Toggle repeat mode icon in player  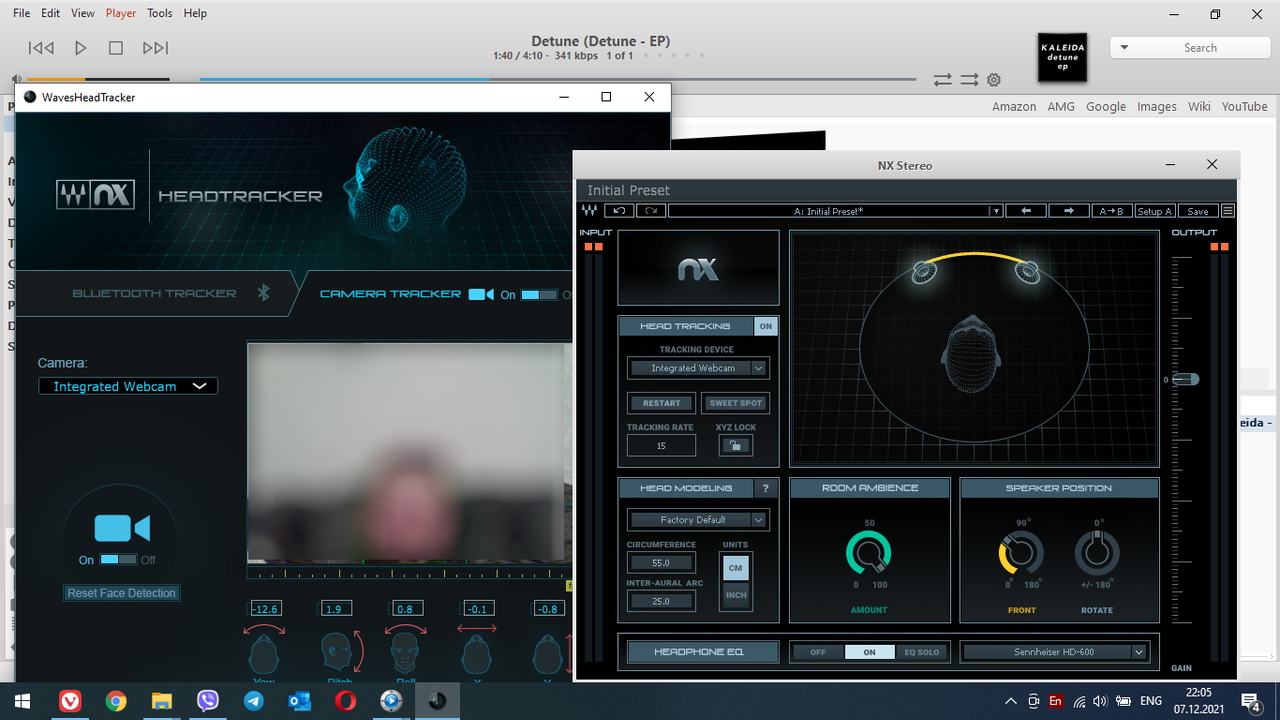(x=942, y=79)
